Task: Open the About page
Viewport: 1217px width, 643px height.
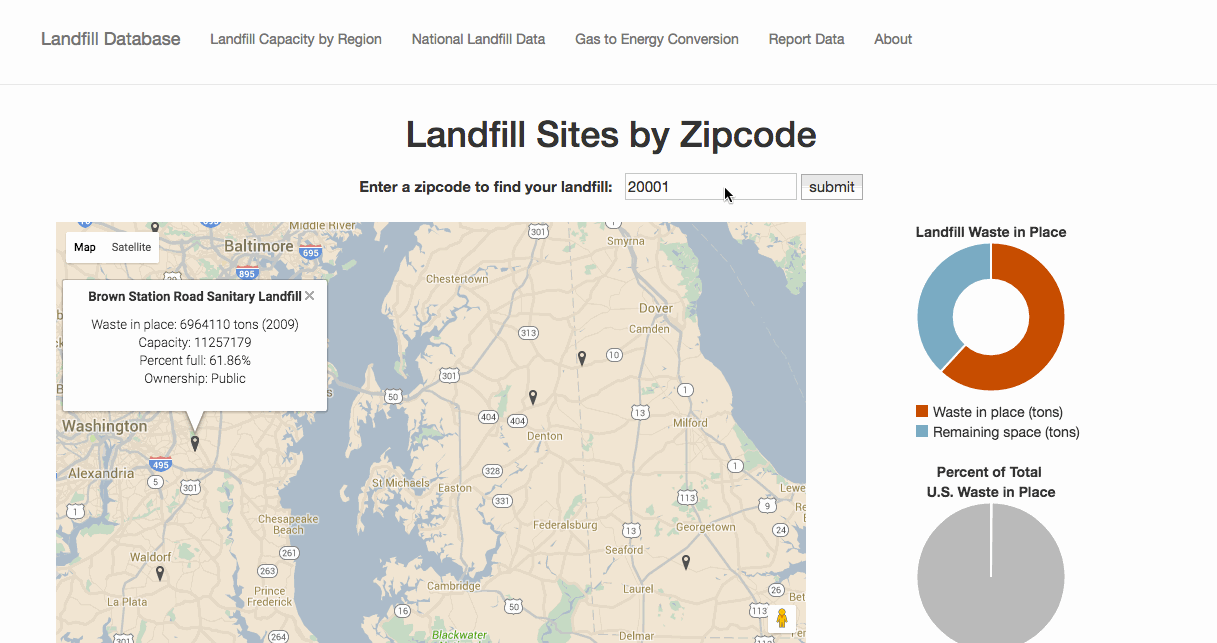Action: pyautogui.click(x=893, y=39)
